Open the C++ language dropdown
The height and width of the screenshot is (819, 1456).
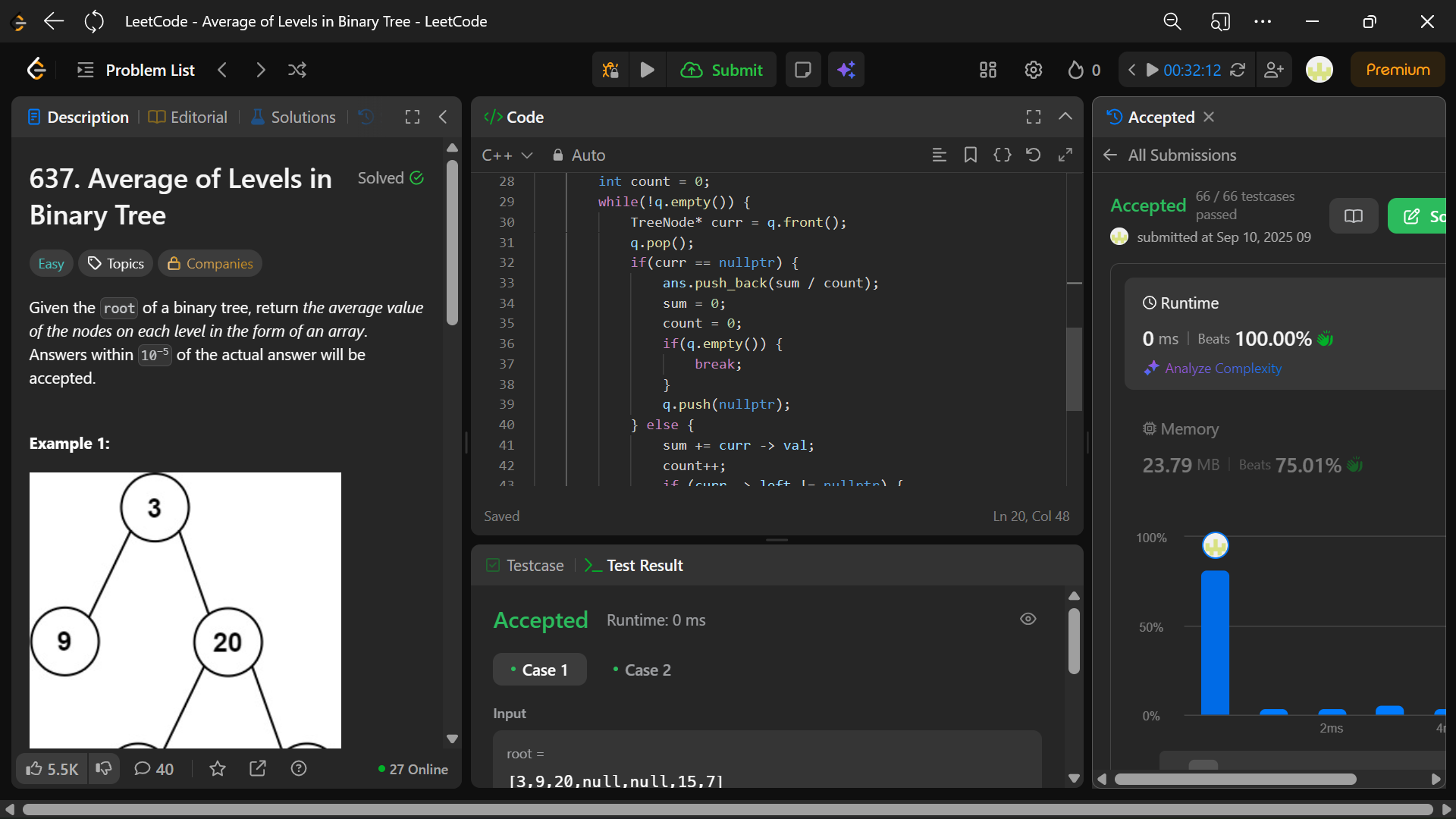point(507,155)
